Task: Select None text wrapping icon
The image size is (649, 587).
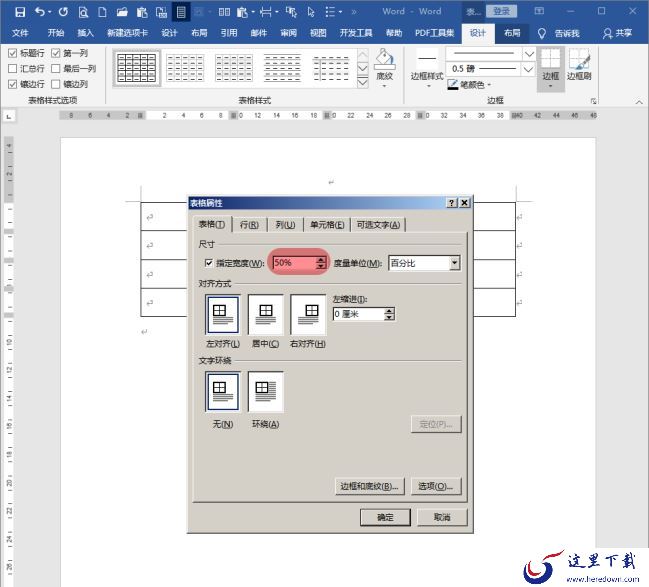Action: [x=223, y=392]
